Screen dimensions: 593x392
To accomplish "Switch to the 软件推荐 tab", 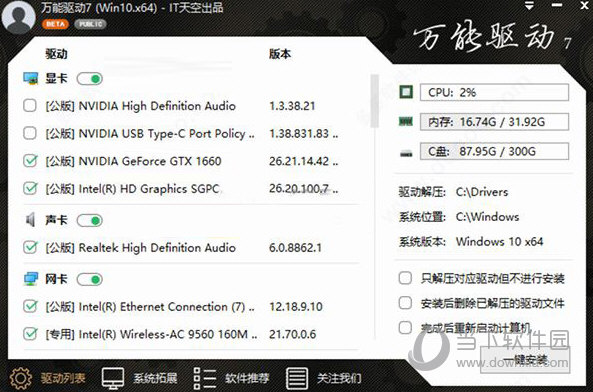I will click(x=231, y=378).
